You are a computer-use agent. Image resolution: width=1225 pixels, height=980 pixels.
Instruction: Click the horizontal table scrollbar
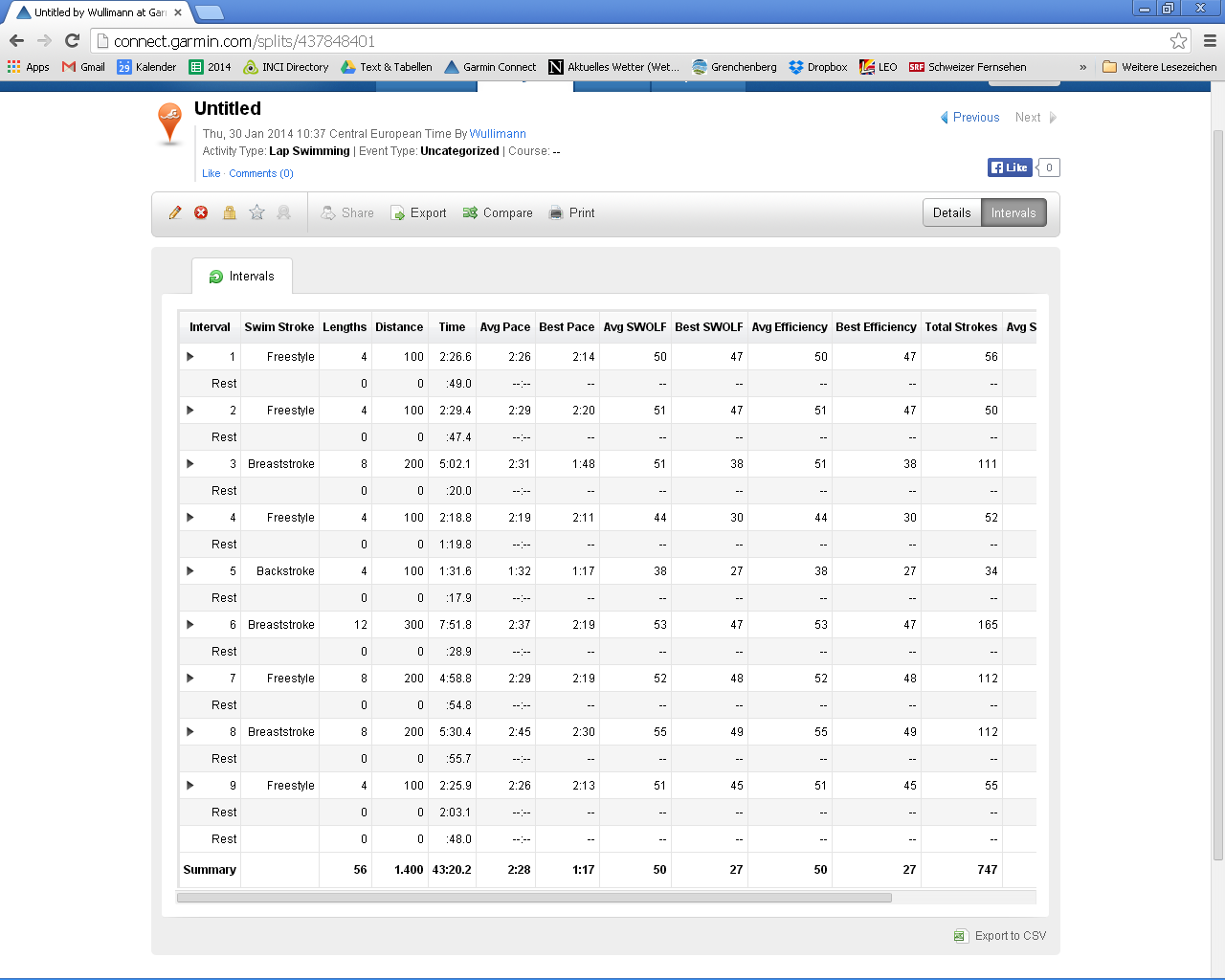click(534, 898)
